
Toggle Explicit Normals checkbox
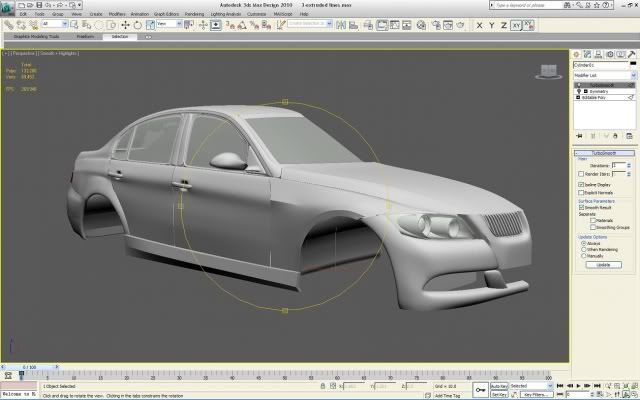coord(581,192)
